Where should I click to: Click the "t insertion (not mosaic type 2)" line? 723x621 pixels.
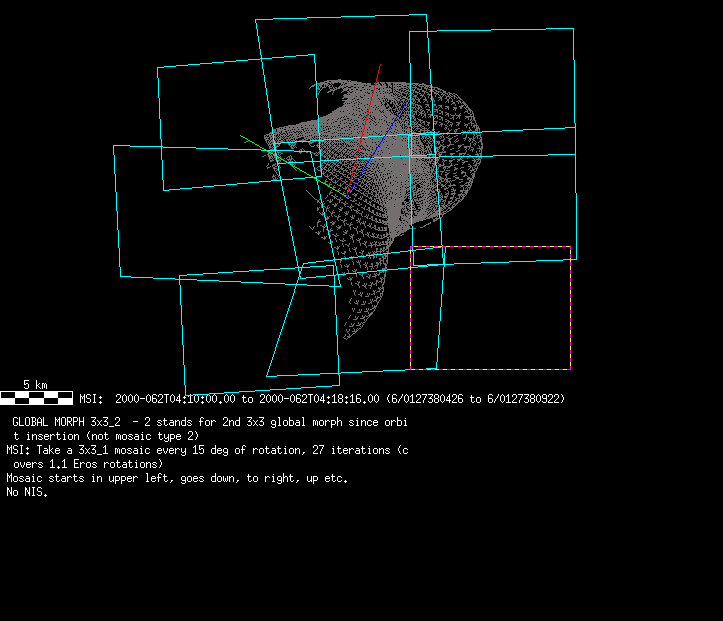(106, 436)
